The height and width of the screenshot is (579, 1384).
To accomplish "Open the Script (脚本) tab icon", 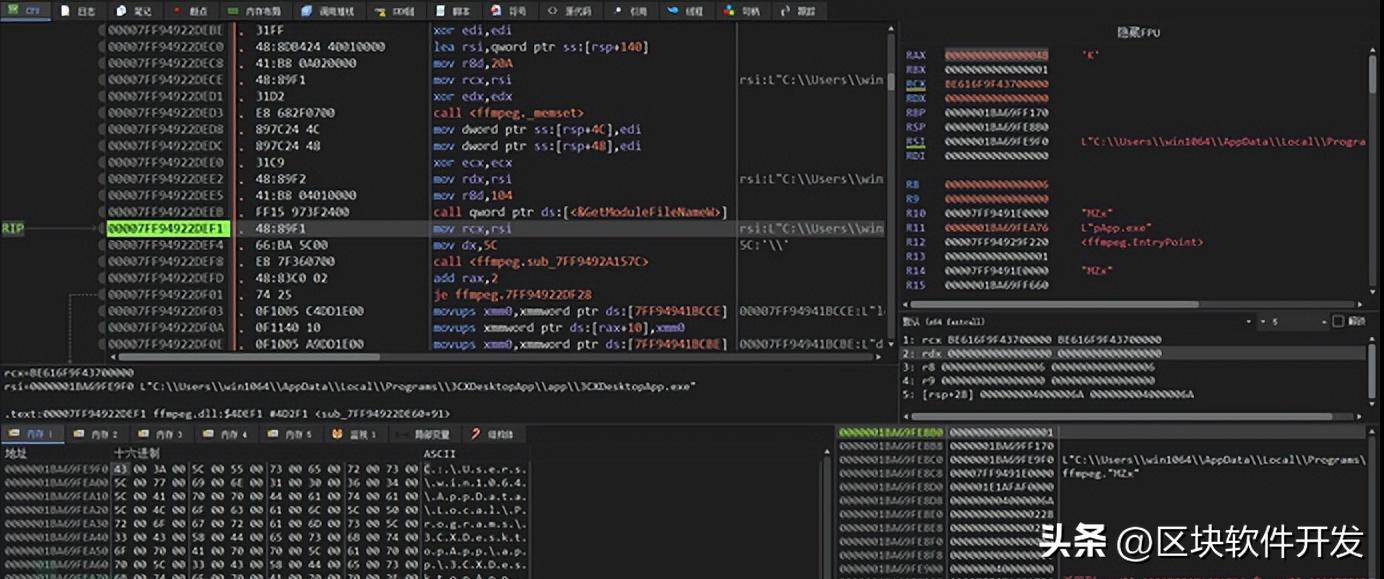I will 441,11.
